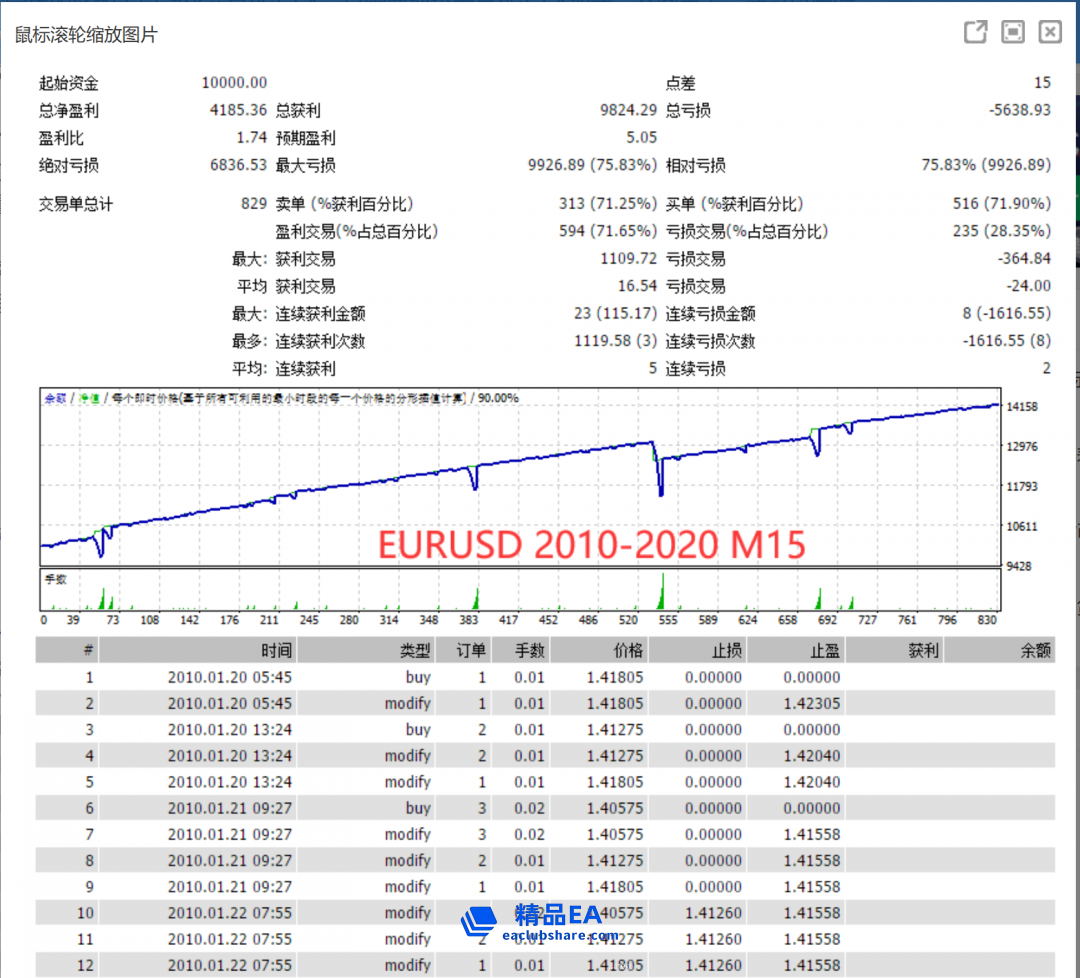Select row 1 buy order entry

pos(418,677)
